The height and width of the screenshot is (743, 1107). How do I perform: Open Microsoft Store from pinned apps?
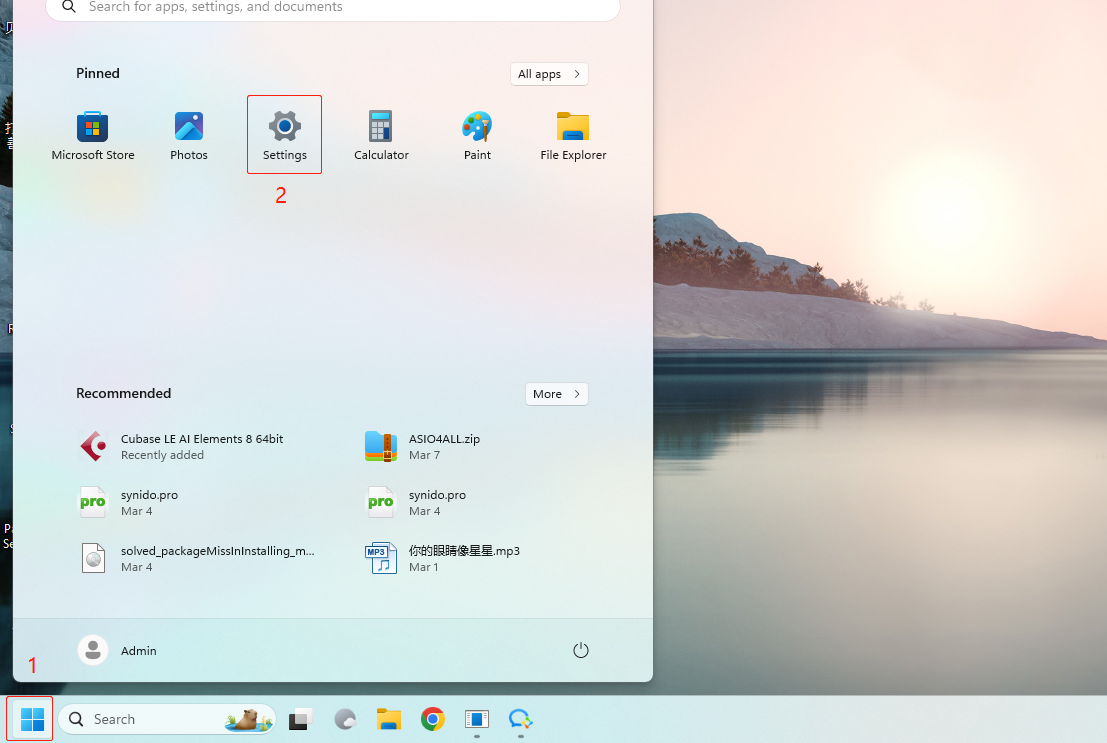coord(92,136)
